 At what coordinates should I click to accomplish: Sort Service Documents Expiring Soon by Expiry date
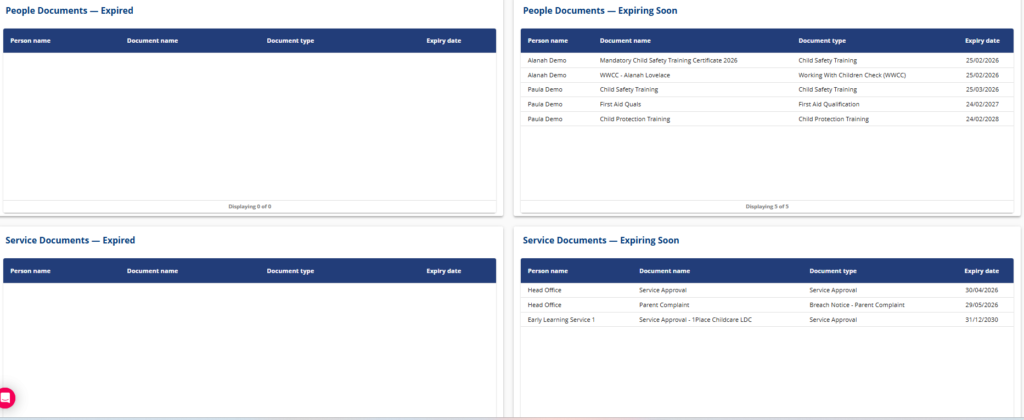(981, 271)
